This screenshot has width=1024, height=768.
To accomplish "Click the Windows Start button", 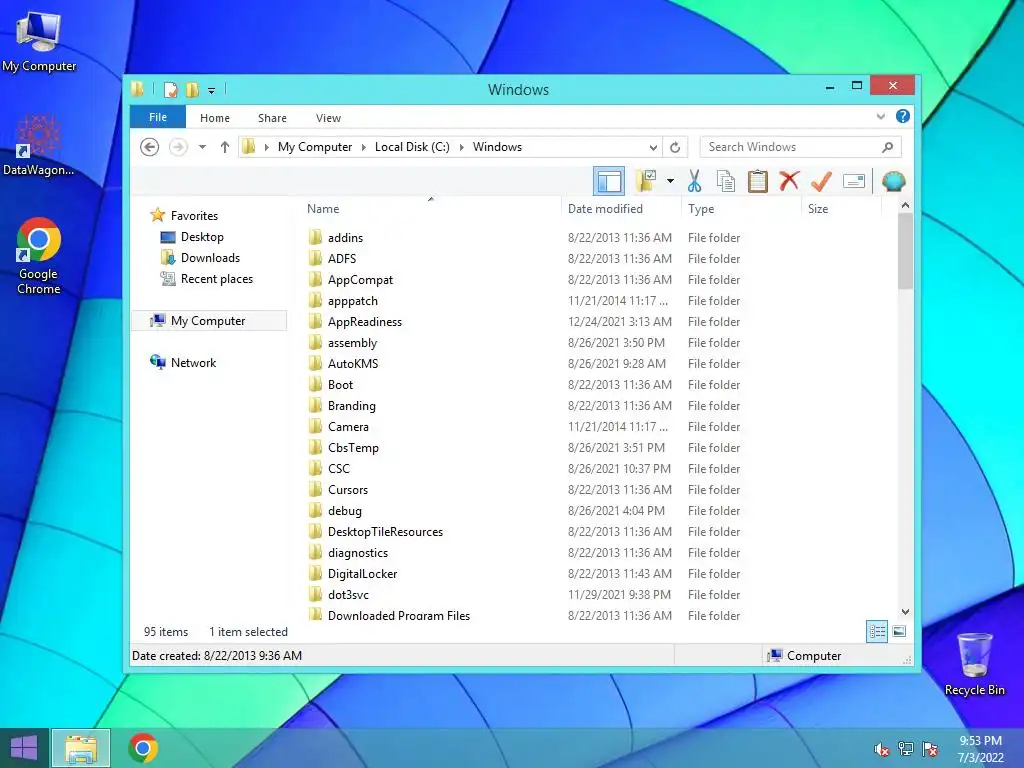I will pos(24,748).
